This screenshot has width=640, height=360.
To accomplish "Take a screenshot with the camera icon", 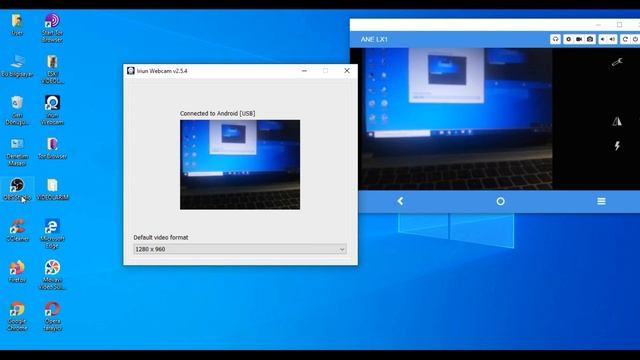I will click(590, 39).
